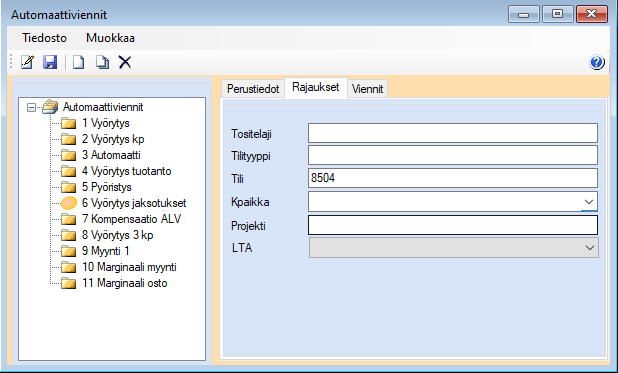Select the tree row 2 Vyörytys kp
Image resolution: width=618 pixels, height=373 pixels.
(x=113, y=139)
